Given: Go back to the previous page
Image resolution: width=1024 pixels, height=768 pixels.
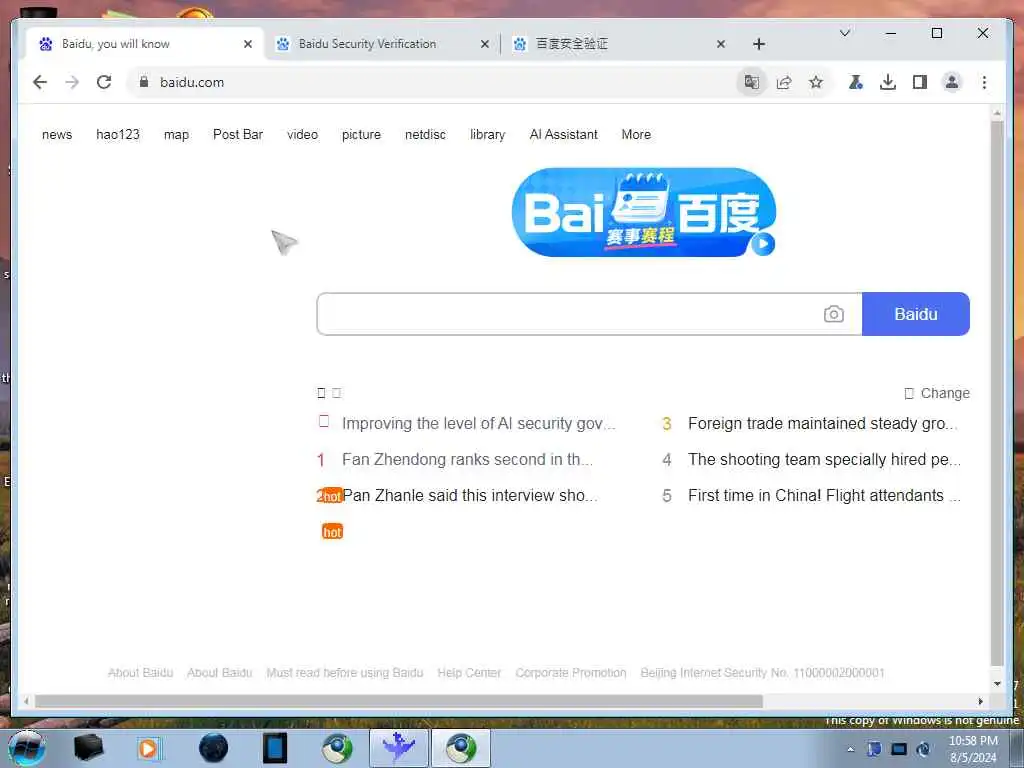Looking at the screenshot, I should pos(40,82).
